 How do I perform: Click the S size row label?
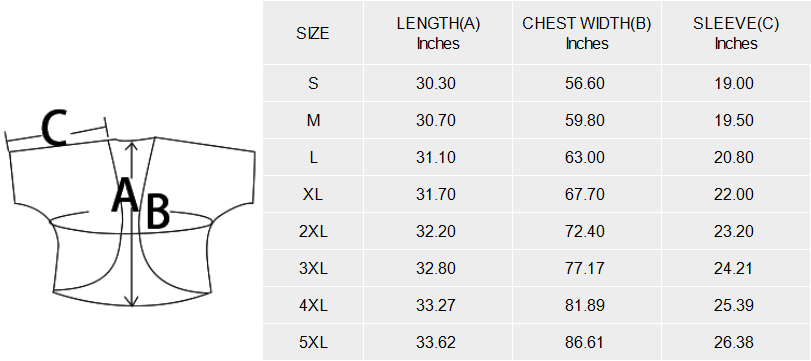point(313,83)
